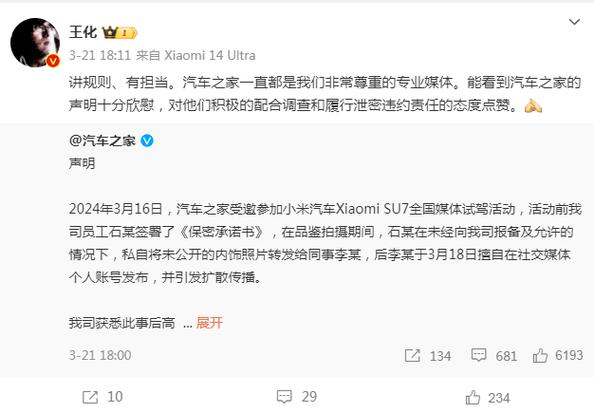Open the quoted 汽车之家 statement text body

point(325,243)
